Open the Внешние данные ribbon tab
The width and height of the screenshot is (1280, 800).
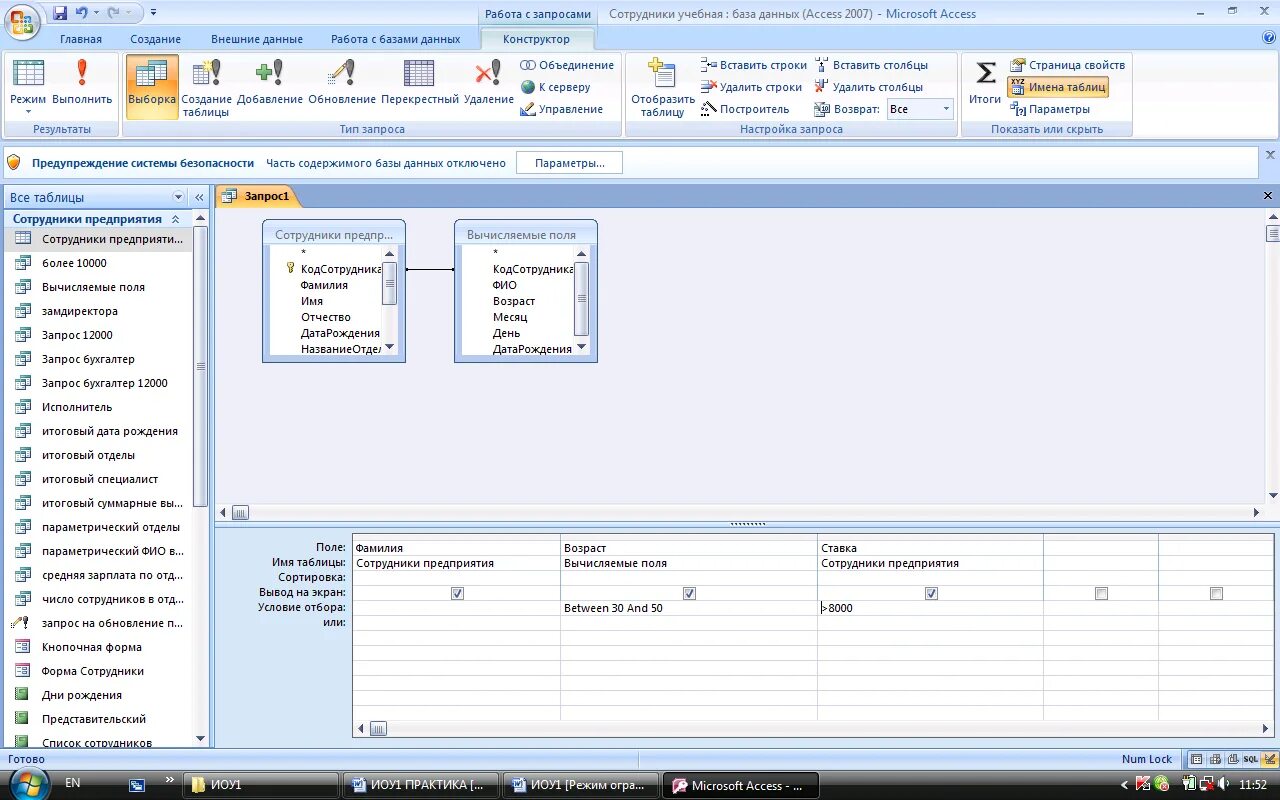[x=257, y=39]
